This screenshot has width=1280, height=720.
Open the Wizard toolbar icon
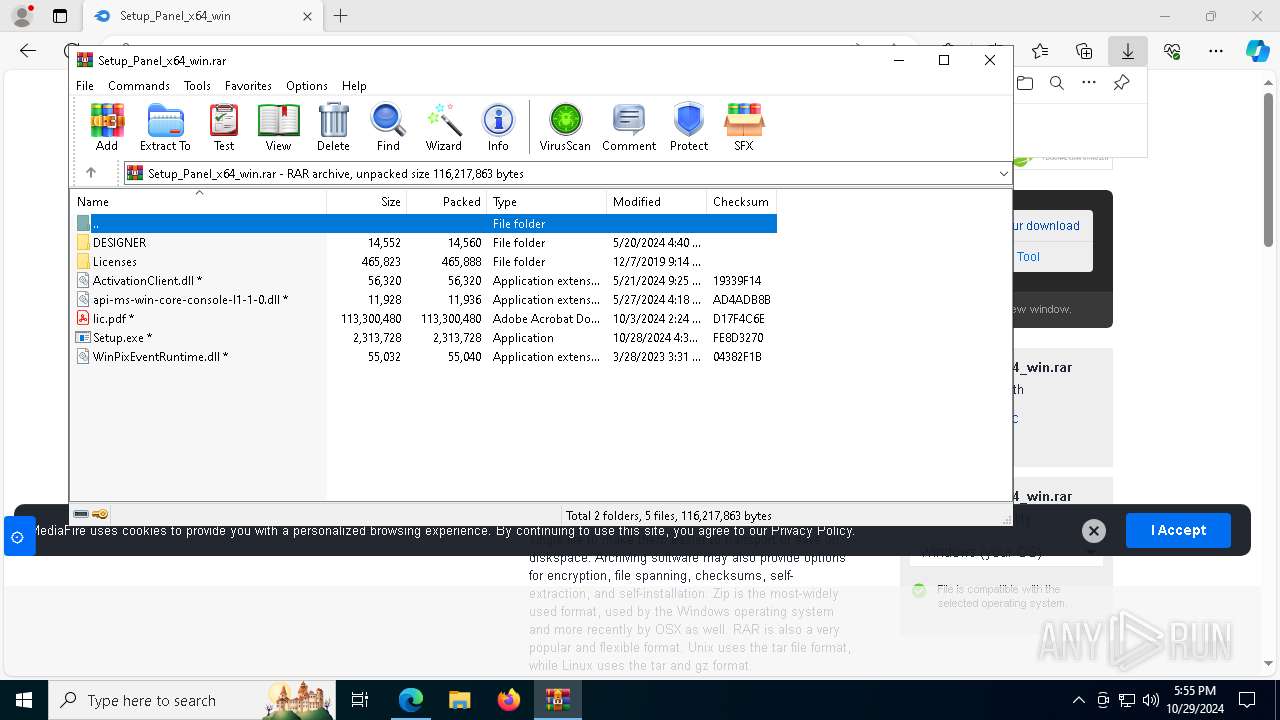443,128
